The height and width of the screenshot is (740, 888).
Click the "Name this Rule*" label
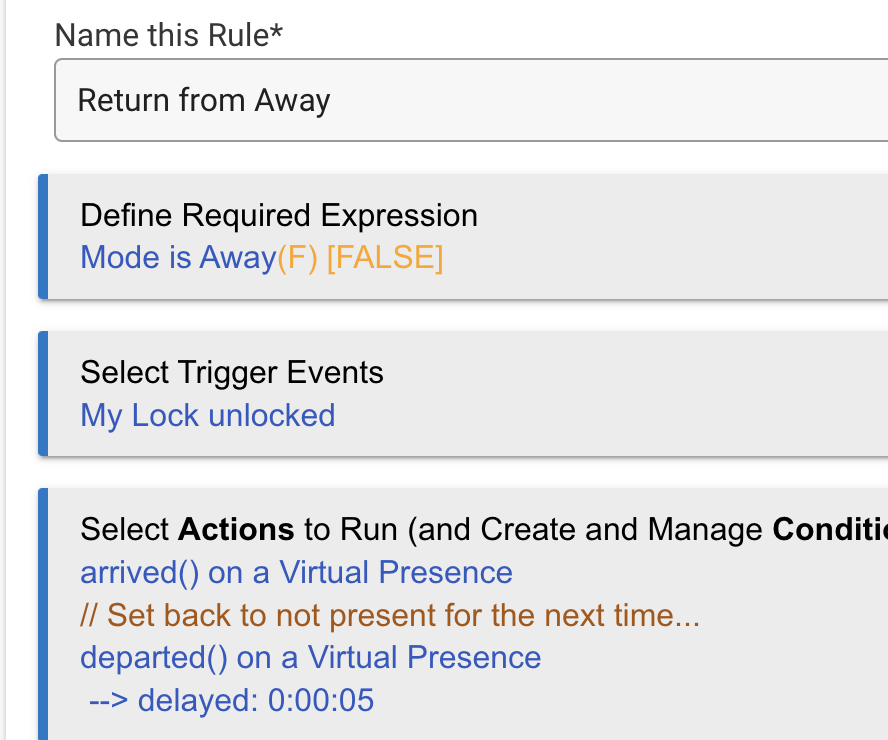(x=168, y=34)
